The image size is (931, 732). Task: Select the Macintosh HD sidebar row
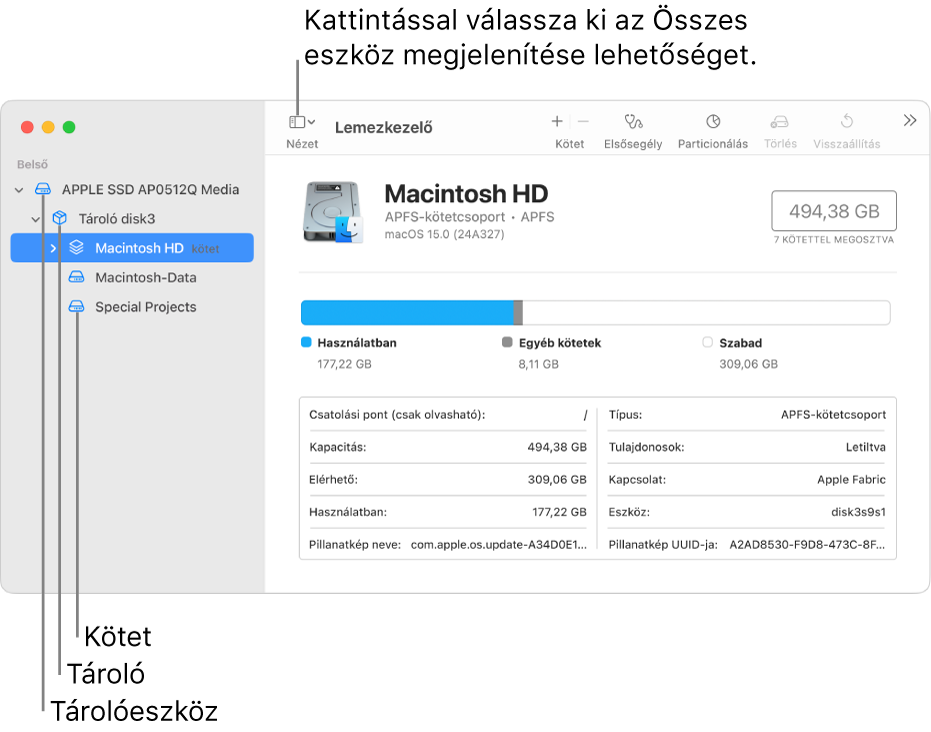132,248
